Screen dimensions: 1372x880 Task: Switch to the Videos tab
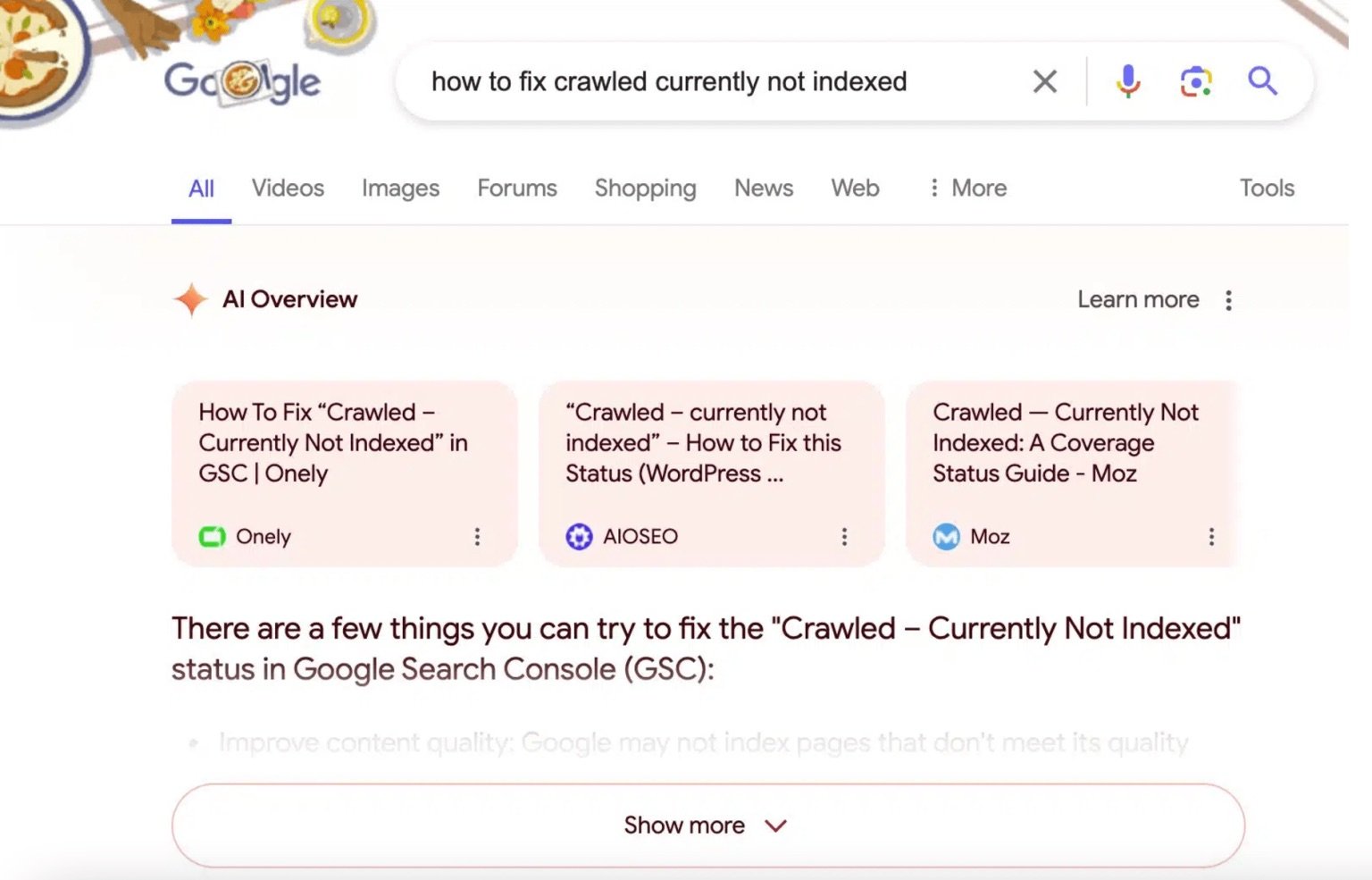point(288,188)
